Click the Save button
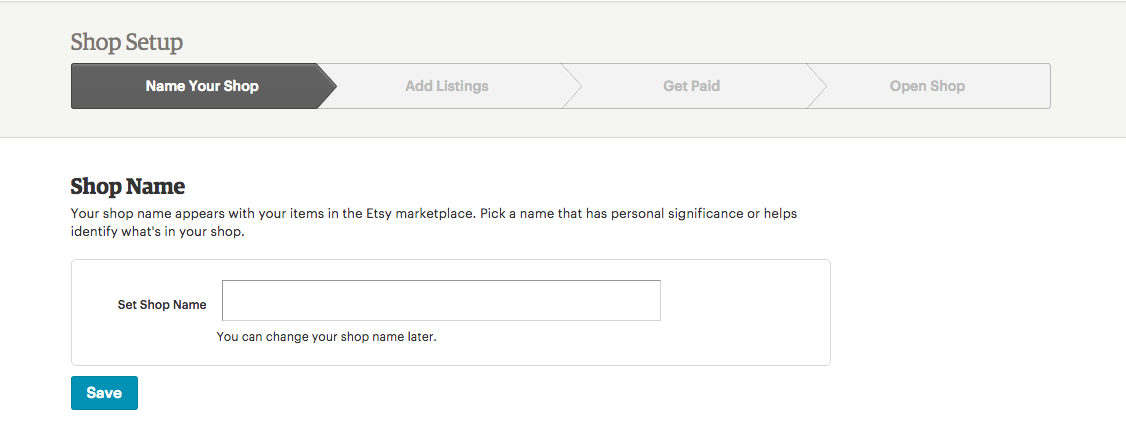 tap(104, 393)
